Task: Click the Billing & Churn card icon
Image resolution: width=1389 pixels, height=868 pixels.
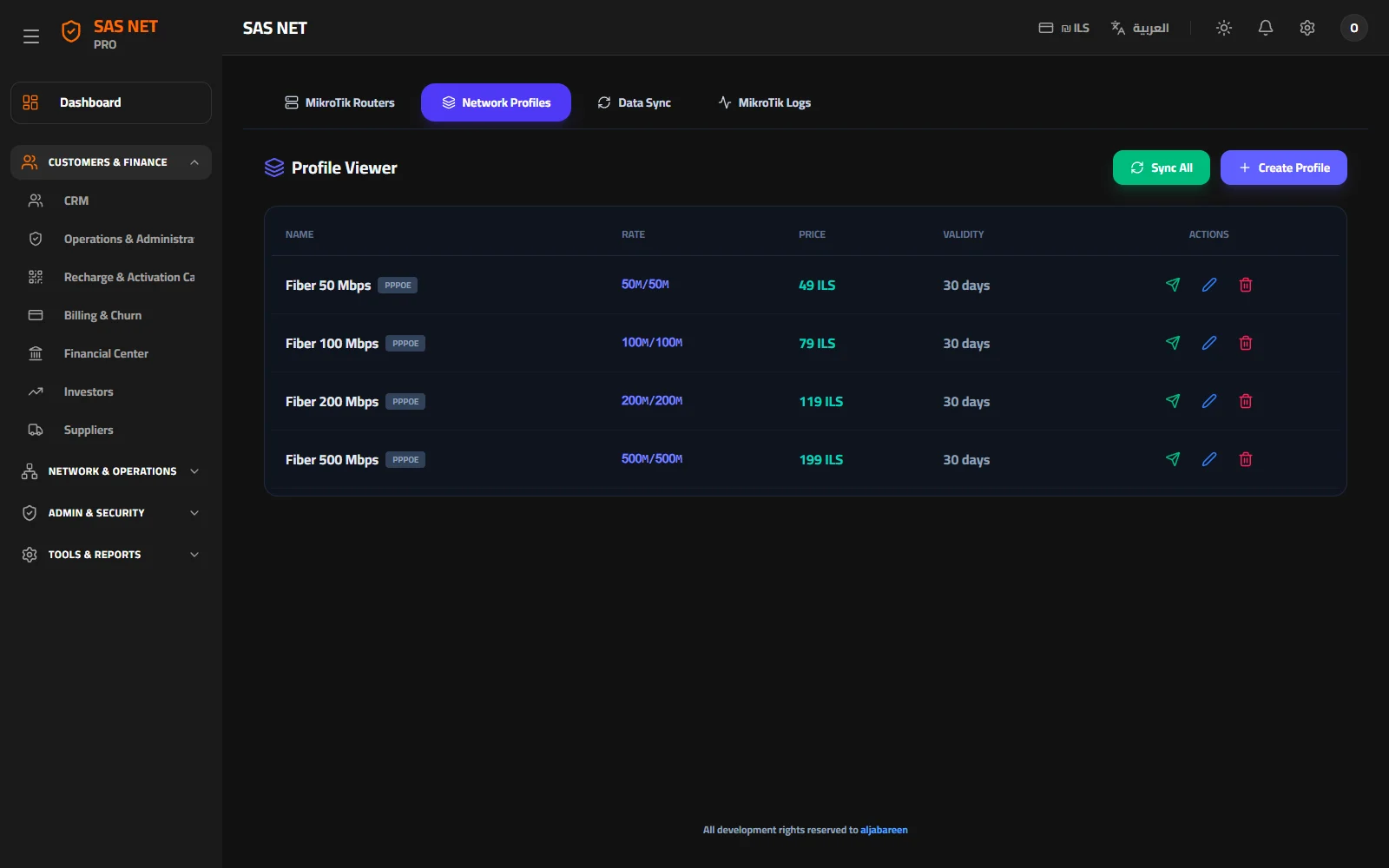Action: (36, 315)
